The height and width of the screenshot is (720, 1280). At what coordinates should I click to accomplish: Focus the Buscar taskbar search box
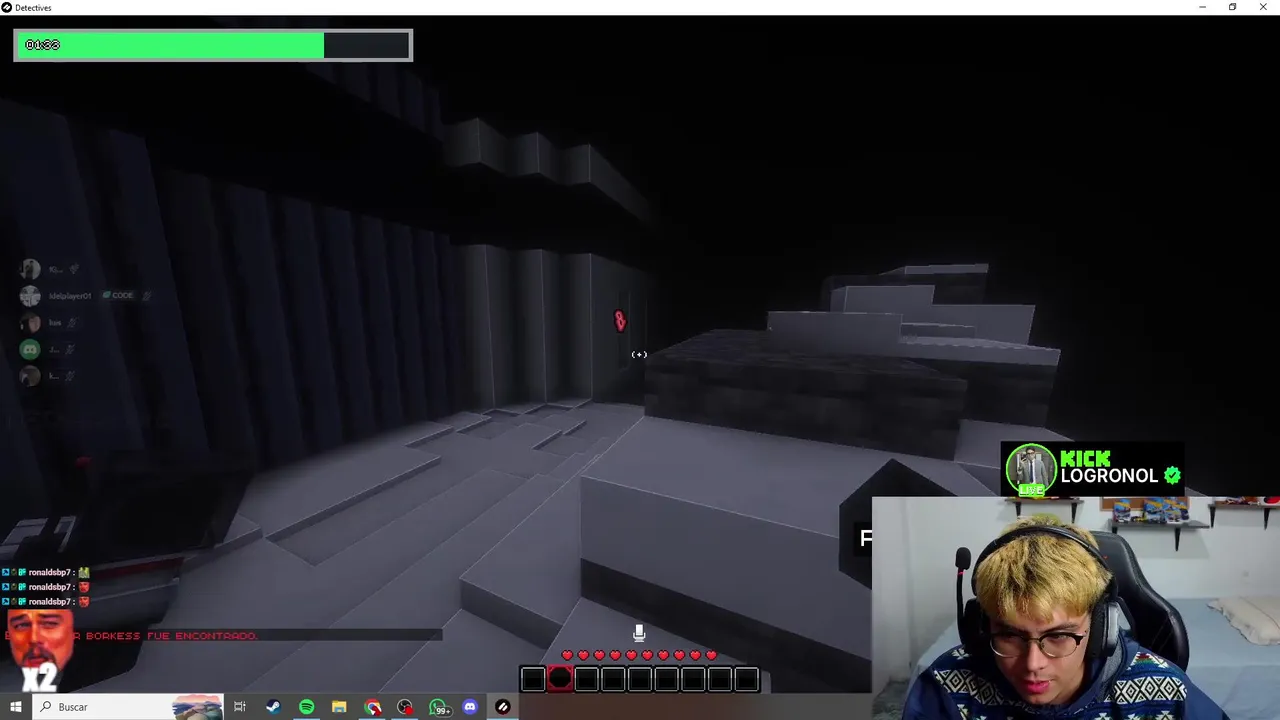(130, 707)
